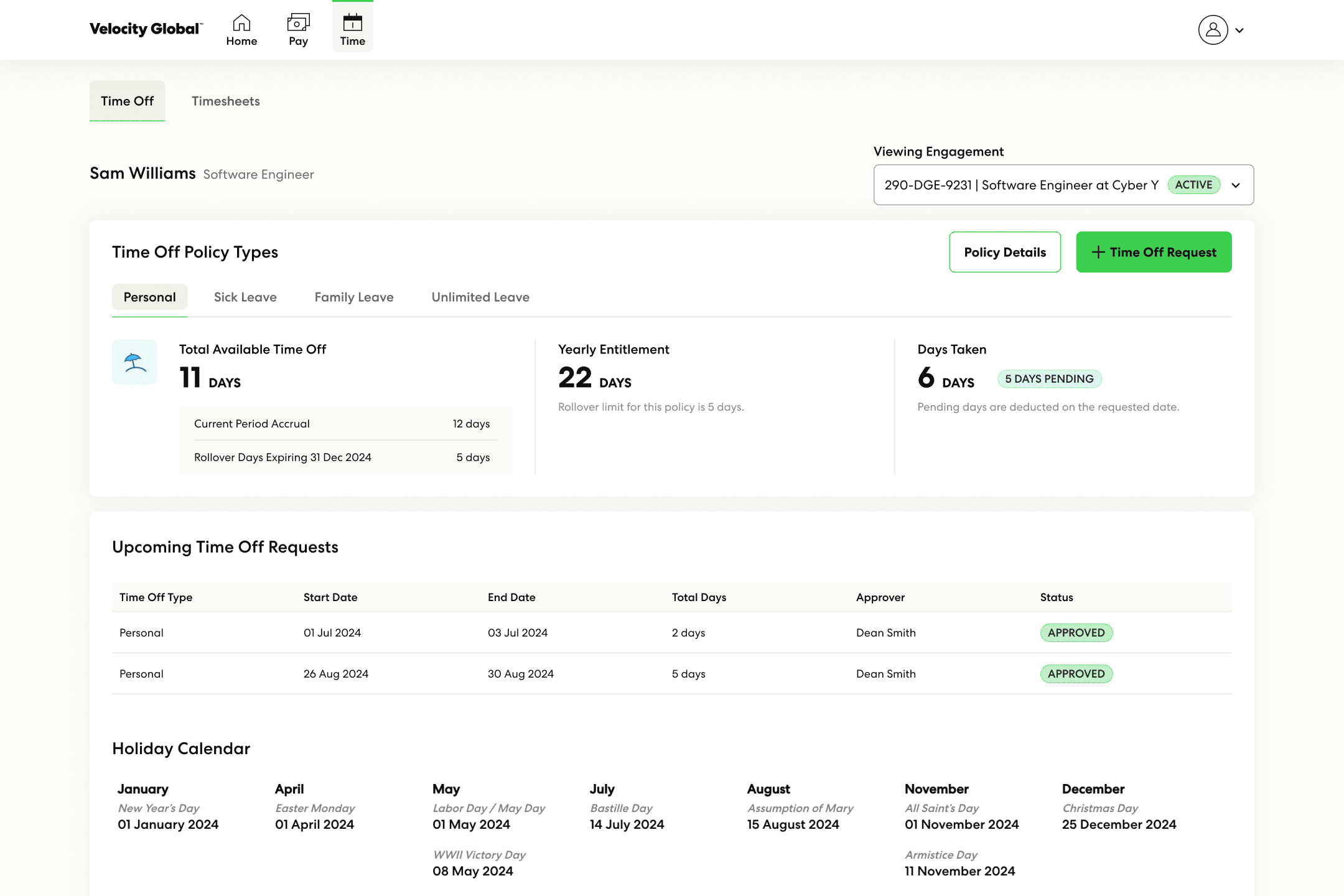
Task: Click the ACTIVE status badge
Action: point(1193,185)
